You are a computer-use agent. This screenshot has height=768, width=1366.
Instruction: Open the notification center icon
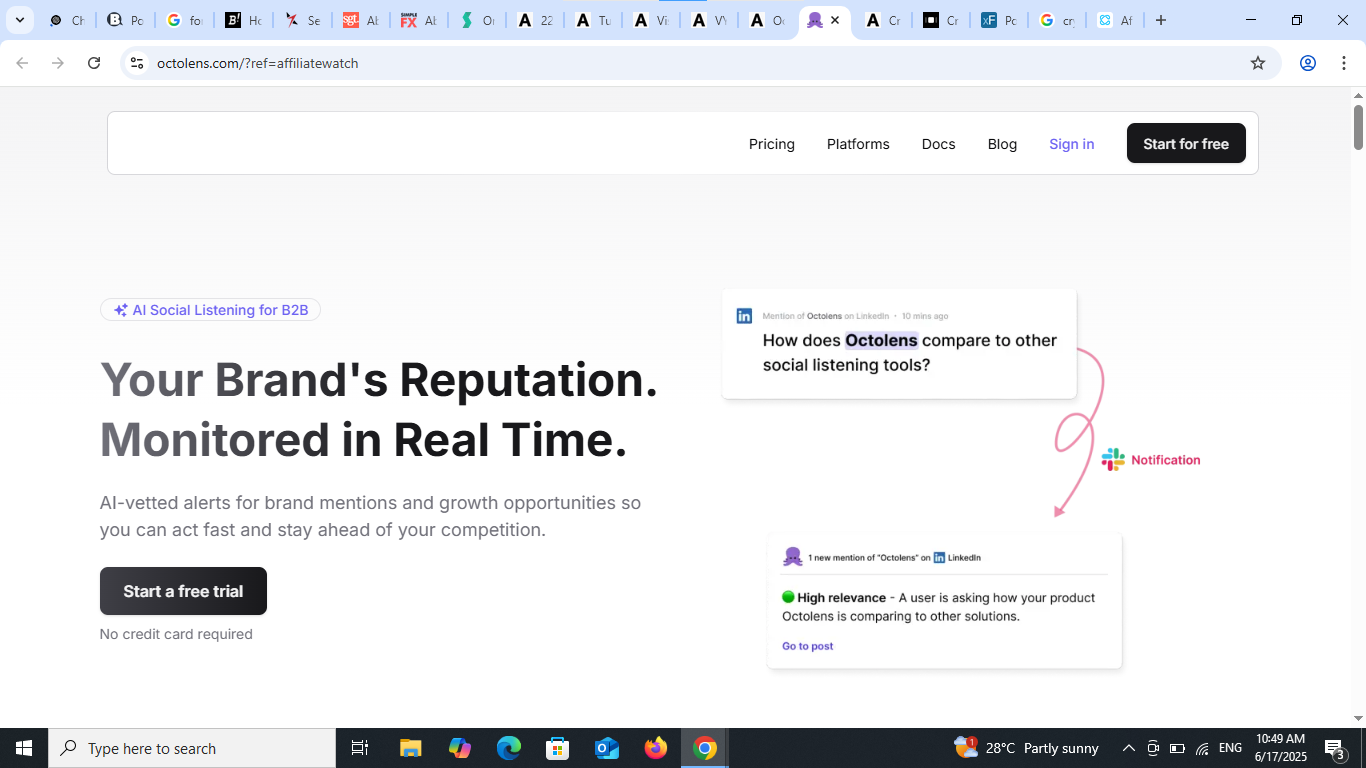tap(1334, 748)
